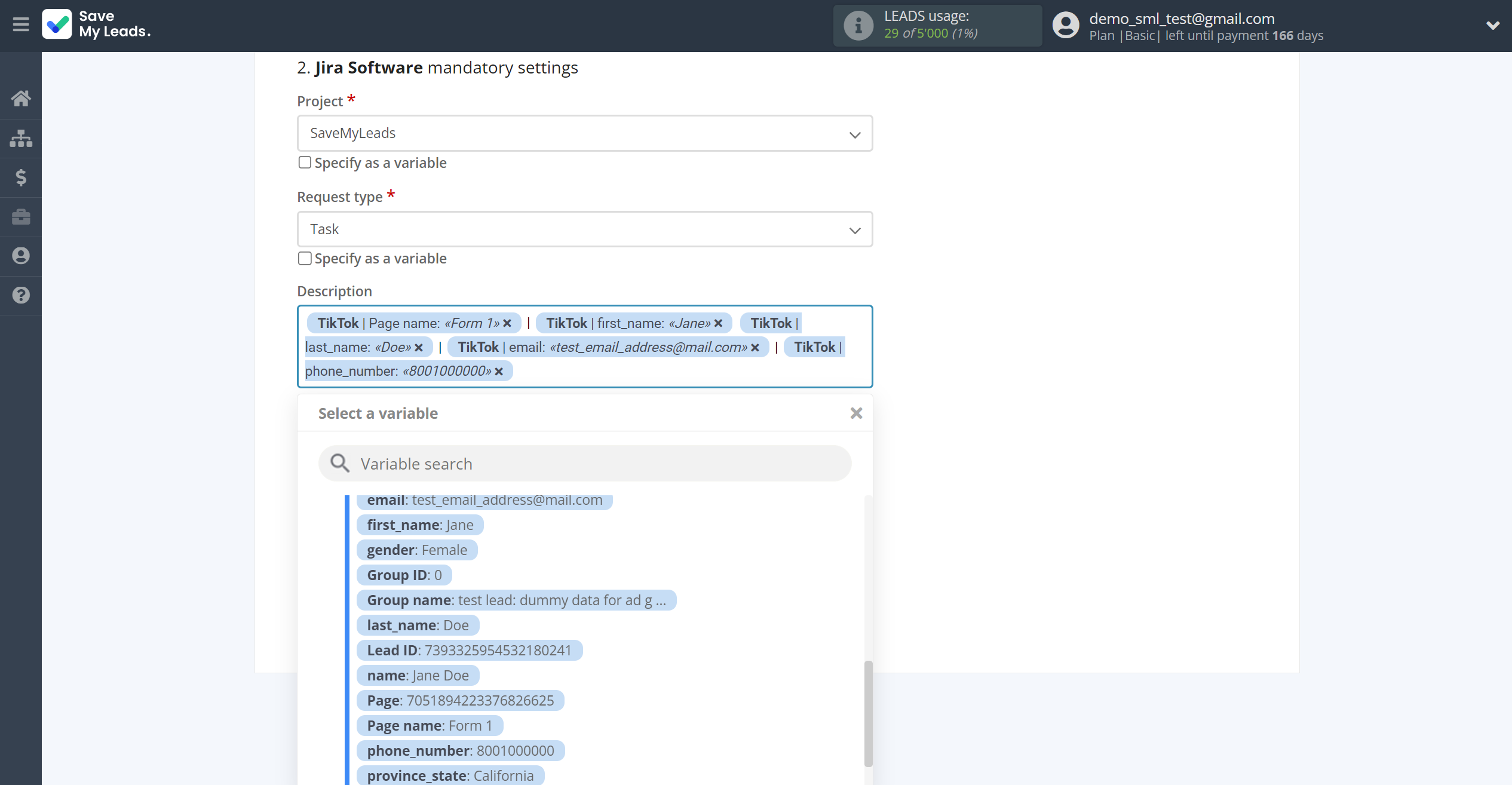The height and width of the screenshot is (785, 1512).
Task: Select the Page name: Form 1 variable
Action: coord(430,726)
